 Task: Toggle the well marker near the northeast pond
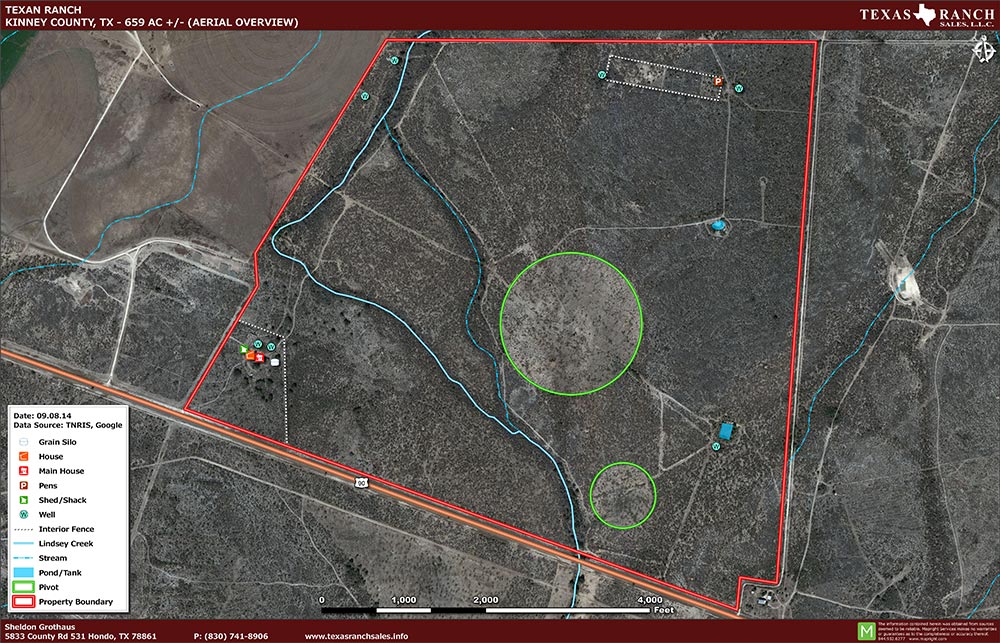point(716,446)
